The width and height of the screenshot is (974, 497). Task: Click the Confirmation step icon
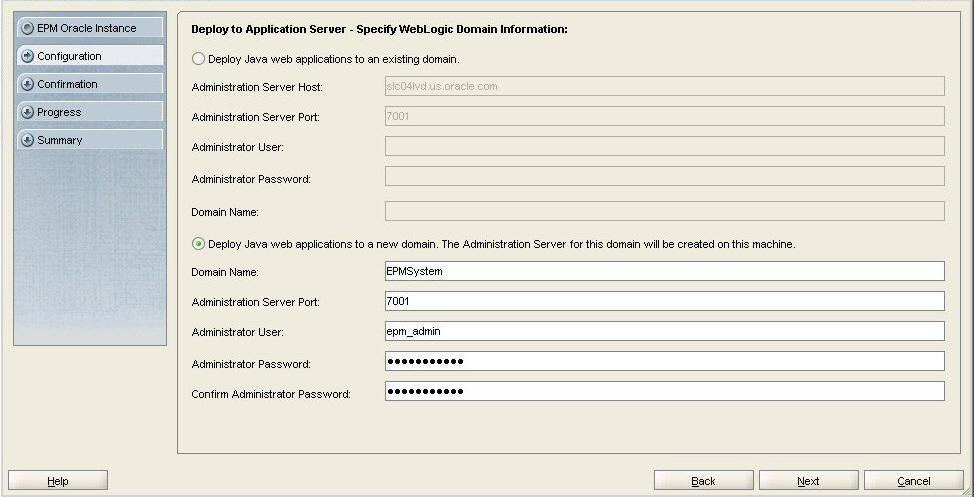(27, 84)
